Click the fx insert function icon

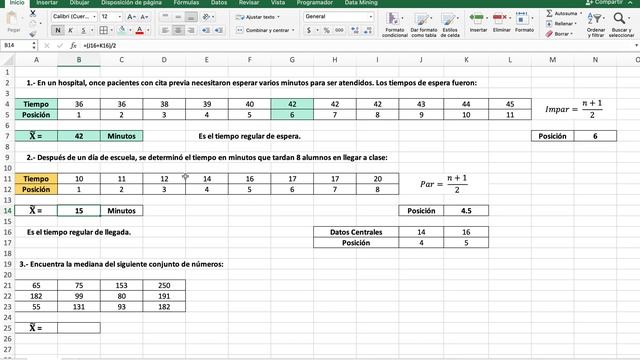[73, 45]
